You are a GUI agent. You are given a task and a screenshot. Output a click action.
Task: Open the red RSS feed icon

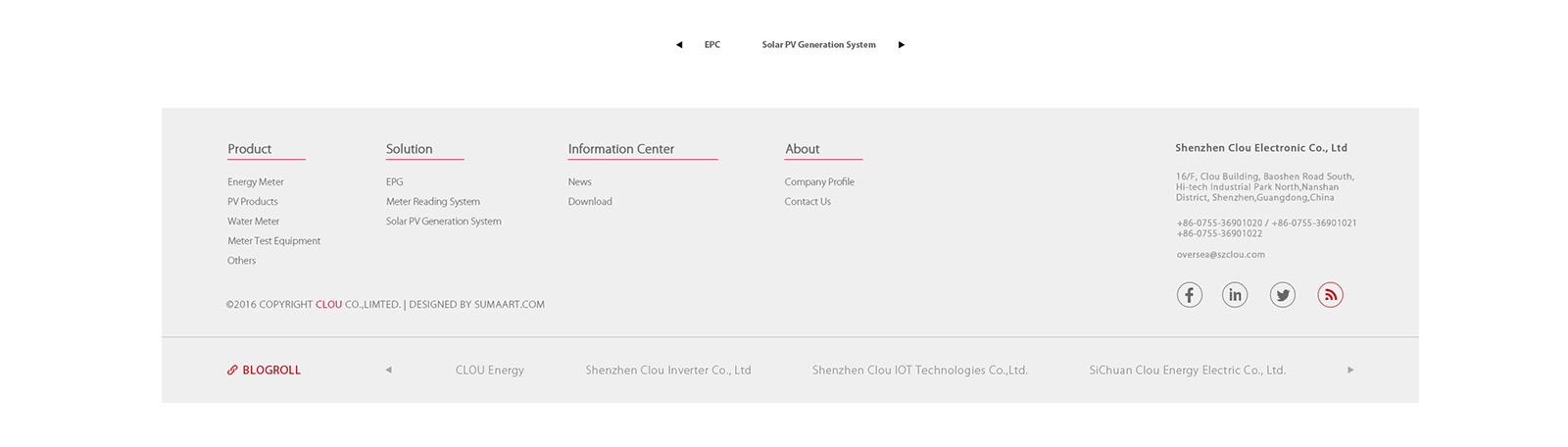pos(1330,295)
